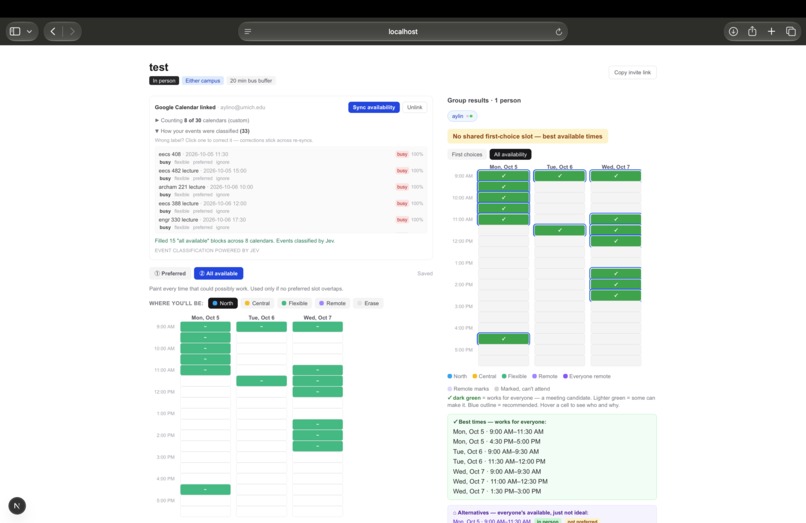The image size is (806, 523).
Task: Click Tue Oct 6 11:30 AM checkmark in group results
Action: pyautogui.click(x=560, y=230)
